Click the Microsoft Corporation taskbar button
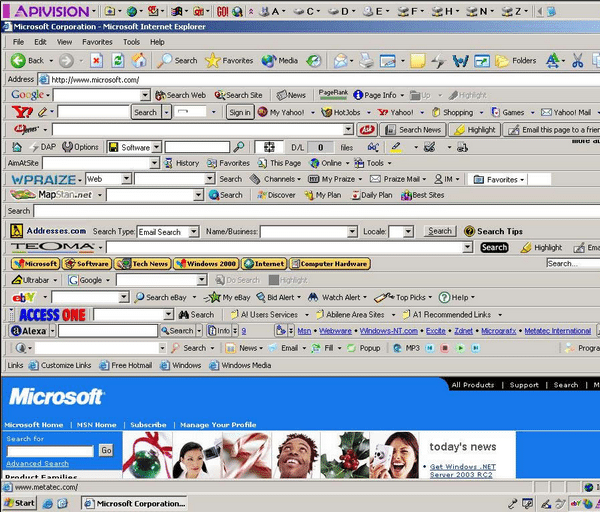The width and height of the screenshot is (600, 512). pos(135,504)
